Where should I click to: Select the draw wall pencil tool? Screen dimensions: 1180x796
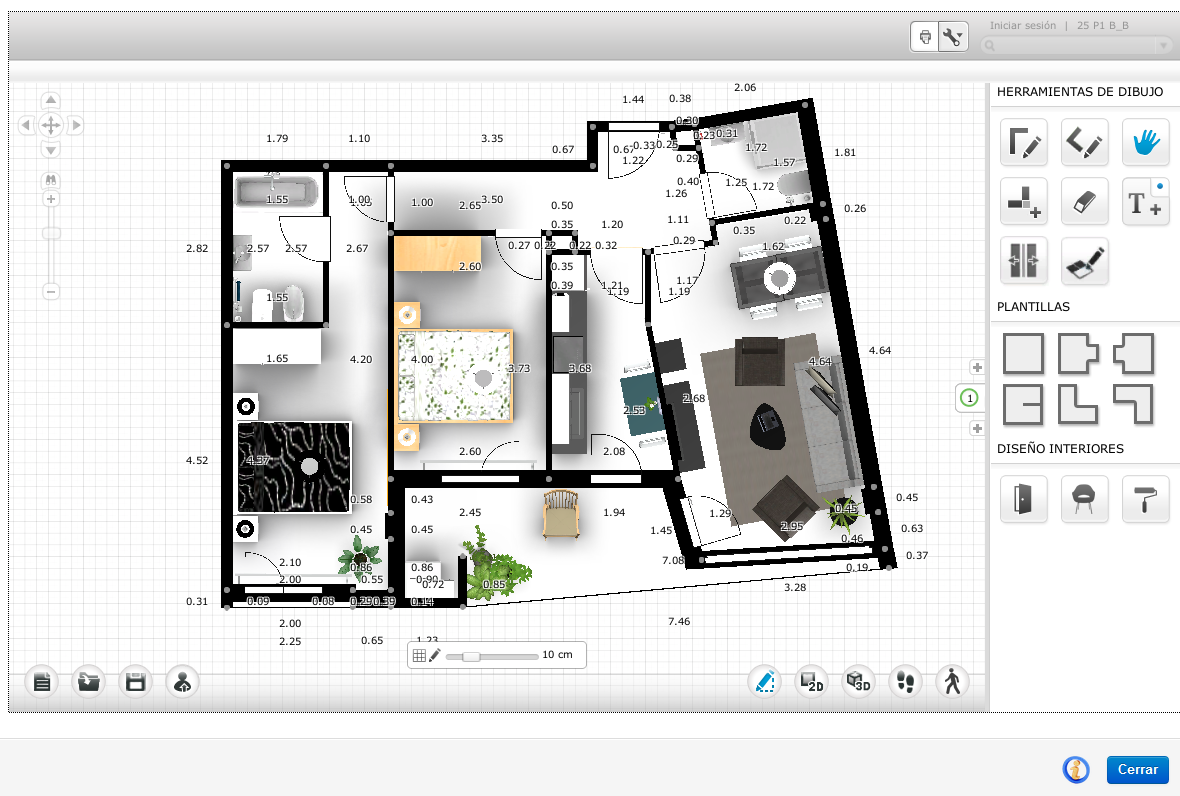(1084, 141)
